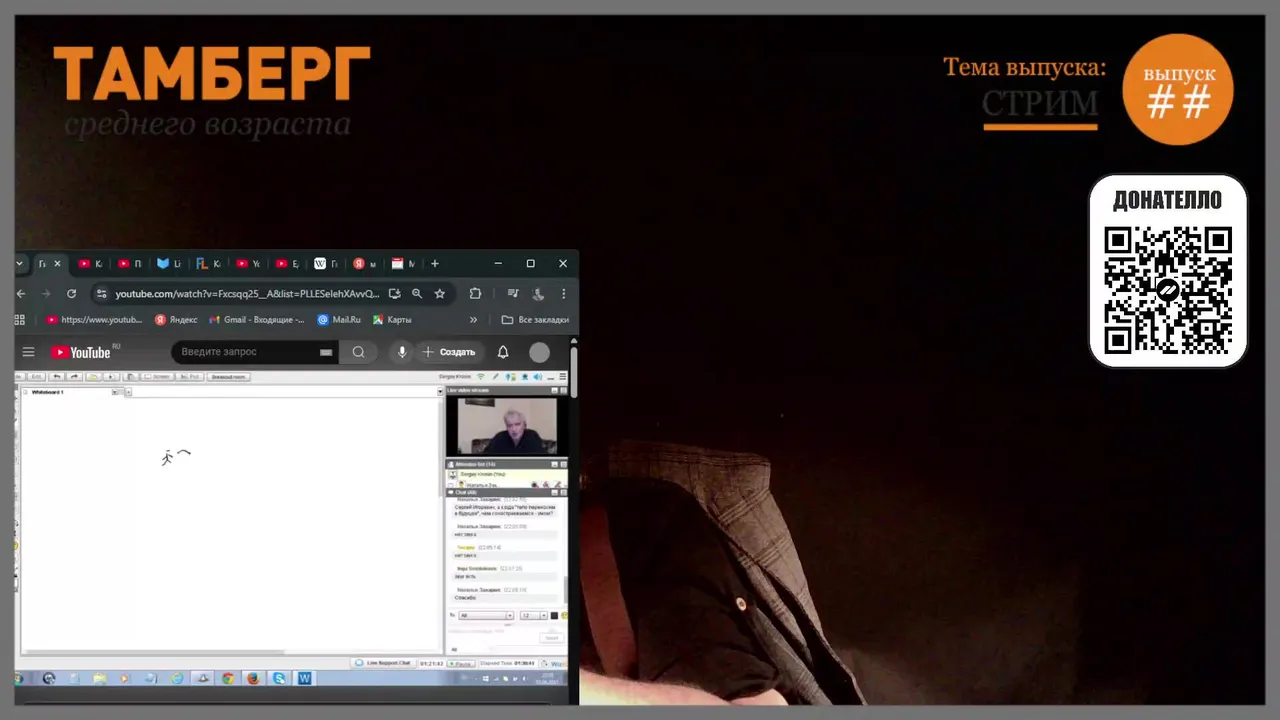Image resolution: width=1280 pixels, height=720 pixels.
Task: Click the YouTube search magnifier button
Action: point(358,352)
